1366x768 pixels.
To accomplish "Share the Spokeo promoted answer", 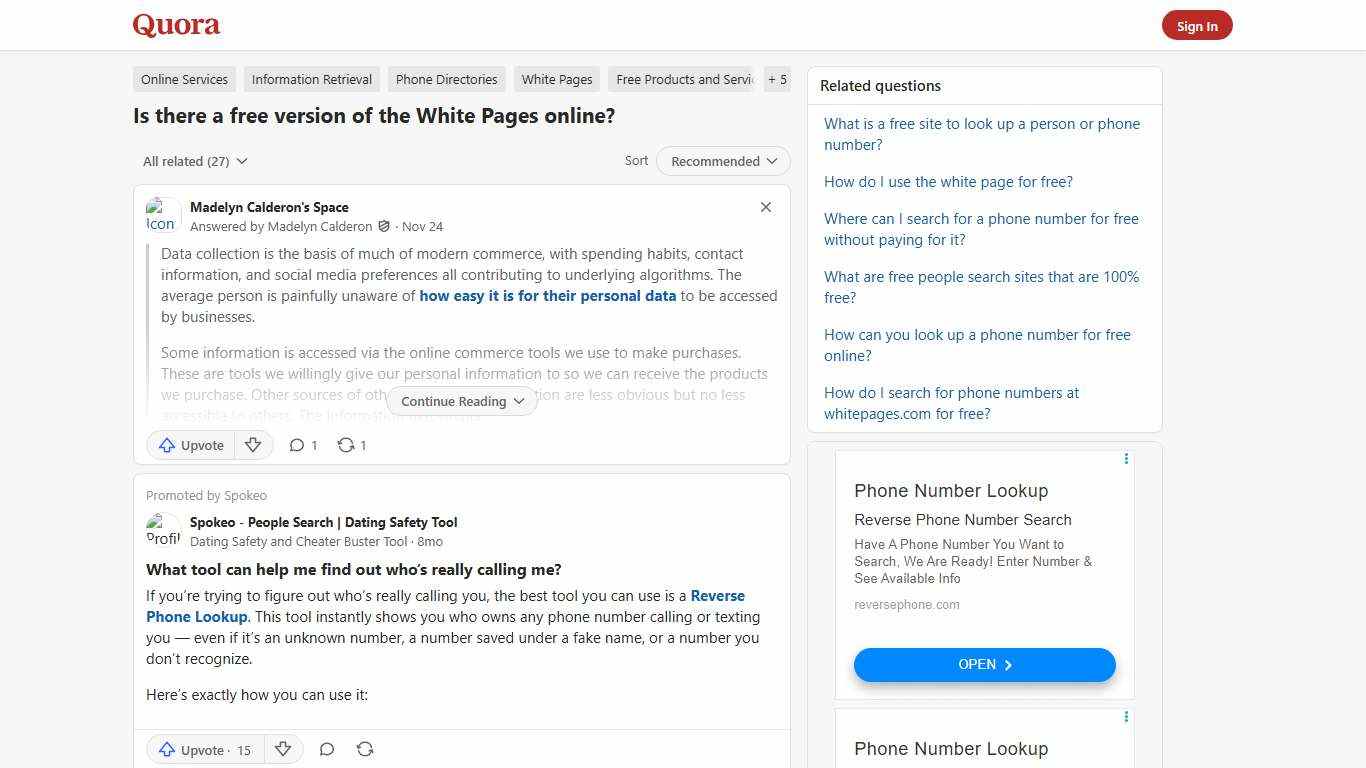I will tap(365, 749).
